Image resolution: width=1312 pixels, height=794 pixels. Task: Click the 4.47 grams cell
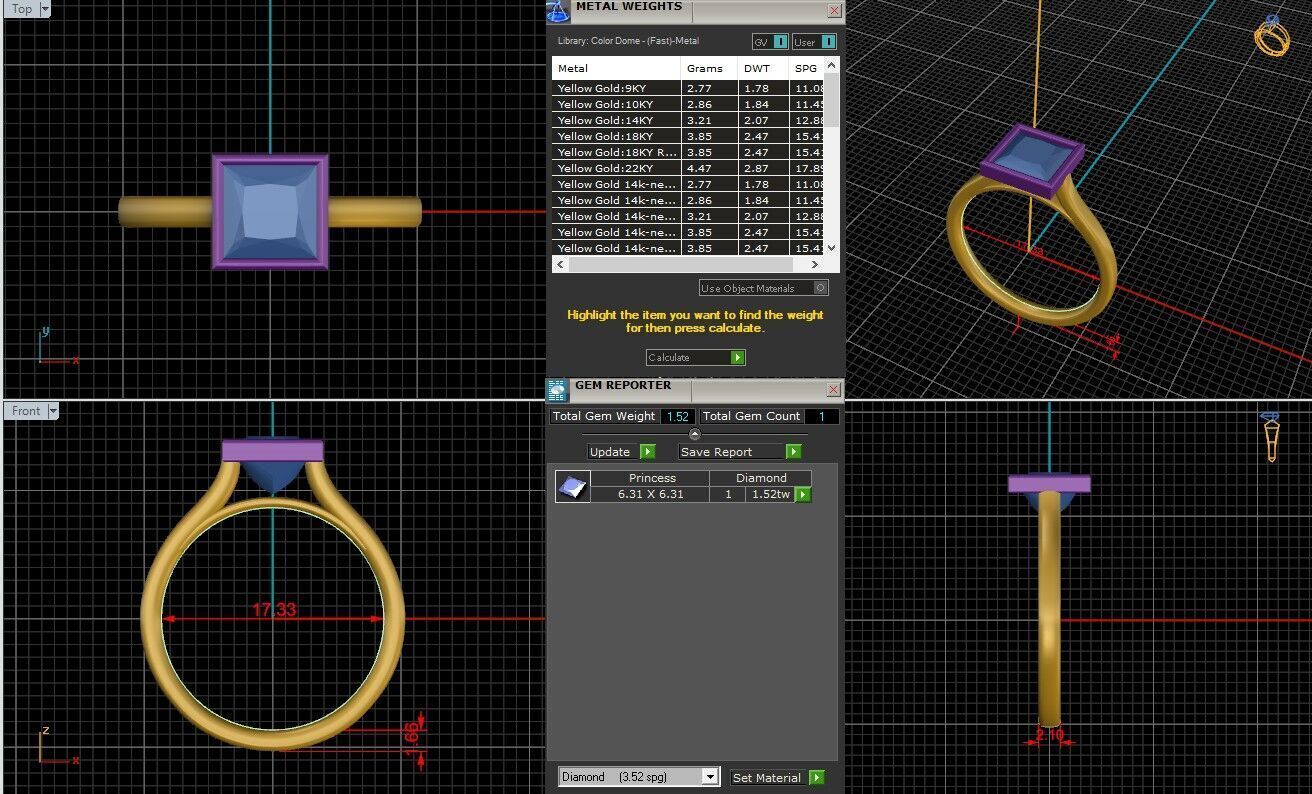tap(710, 168)
